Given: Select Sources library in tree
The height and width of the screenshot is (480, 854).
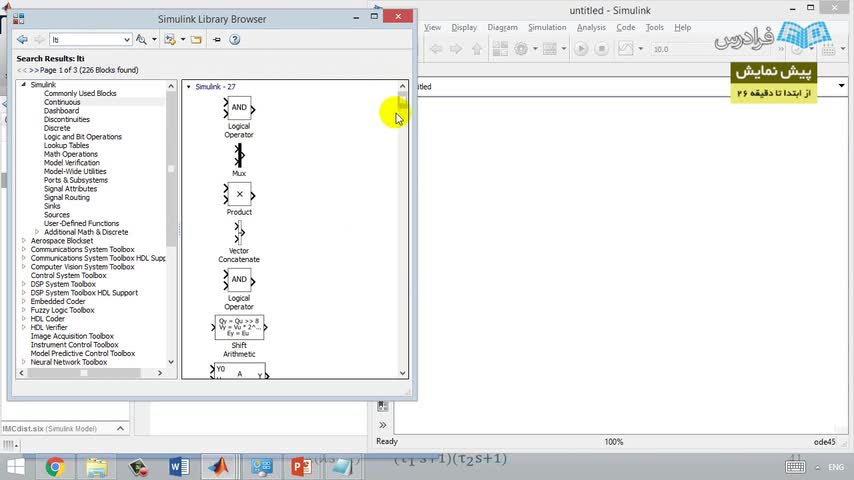Looking at the screenshot, I should pyautogui.click(x=57, y=215).
